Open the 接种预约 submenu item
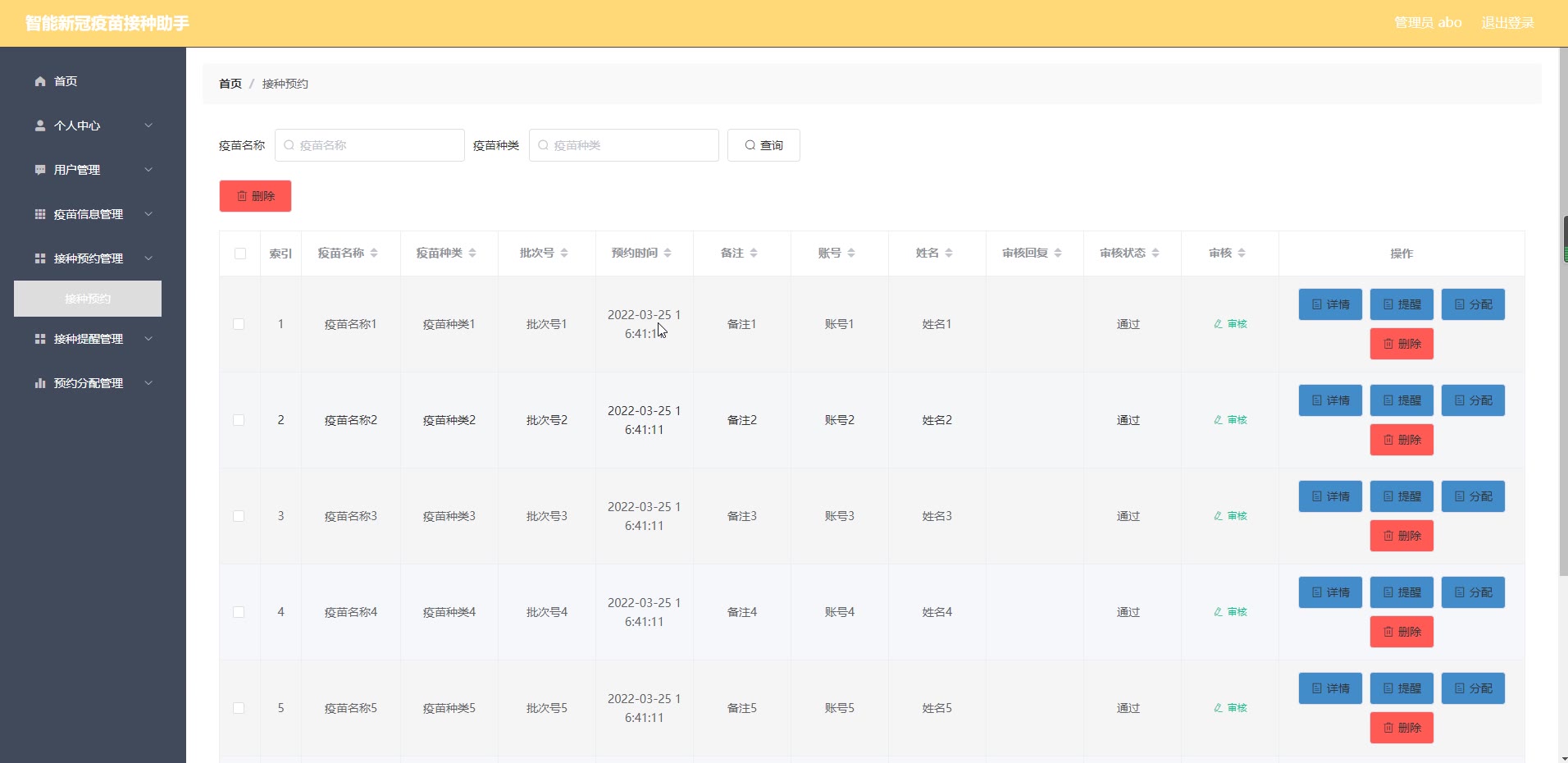 coord(88,299)
